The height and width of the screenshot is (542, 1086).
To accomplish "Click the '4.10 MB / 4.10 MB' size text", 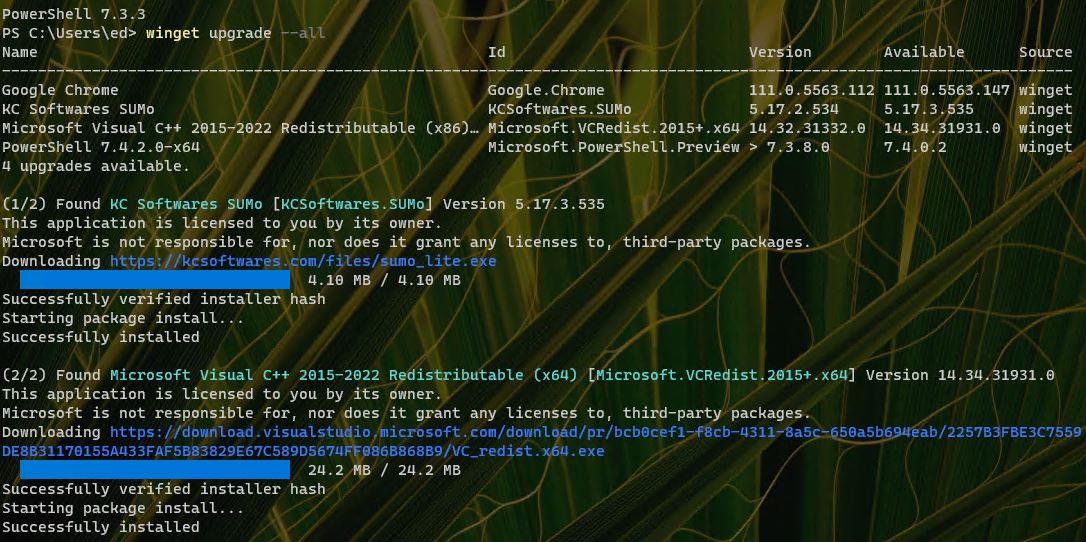I will (384, 280).
